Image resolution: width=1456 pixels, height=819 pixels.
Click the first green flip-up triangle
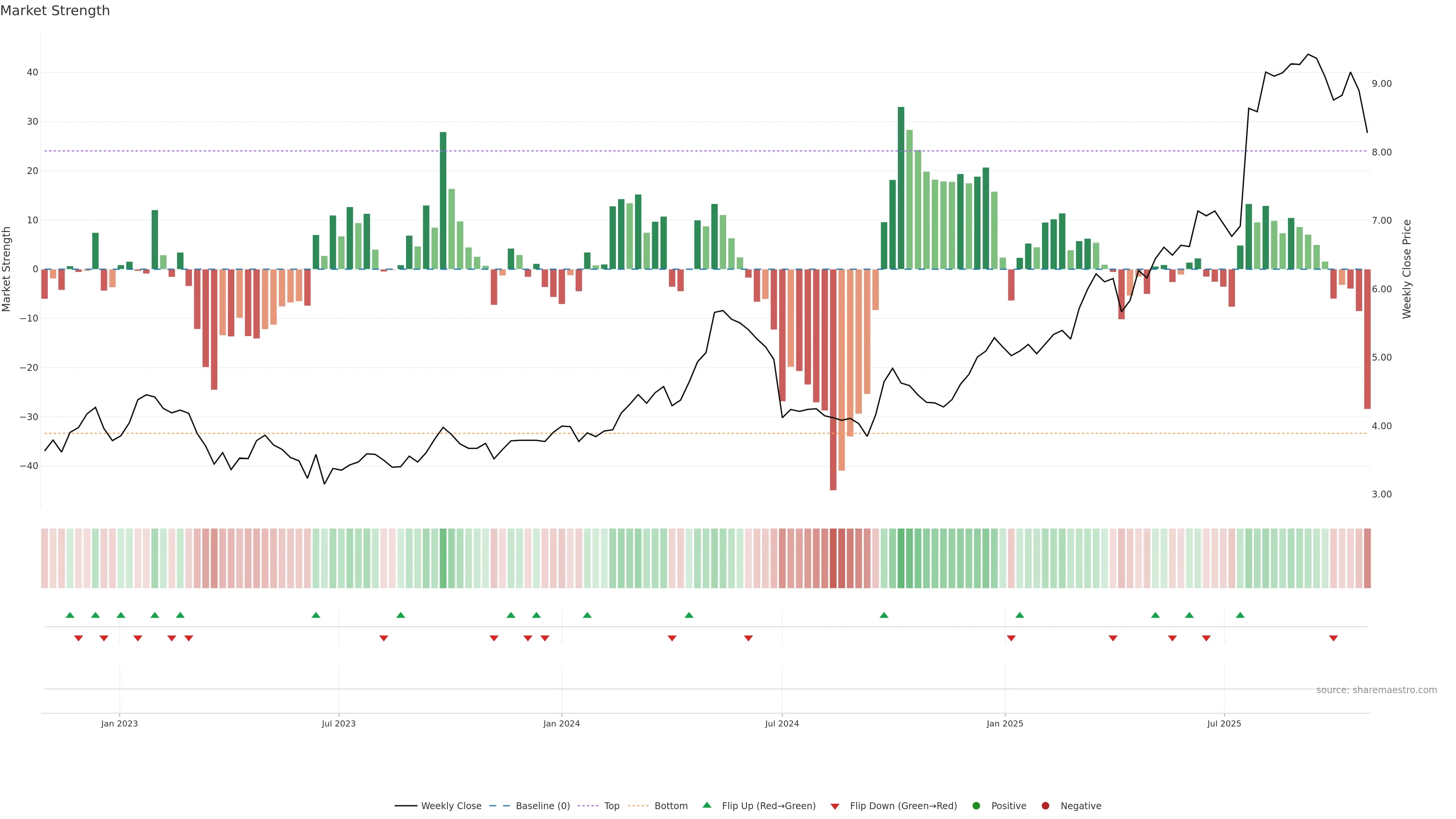click(70, 615)
